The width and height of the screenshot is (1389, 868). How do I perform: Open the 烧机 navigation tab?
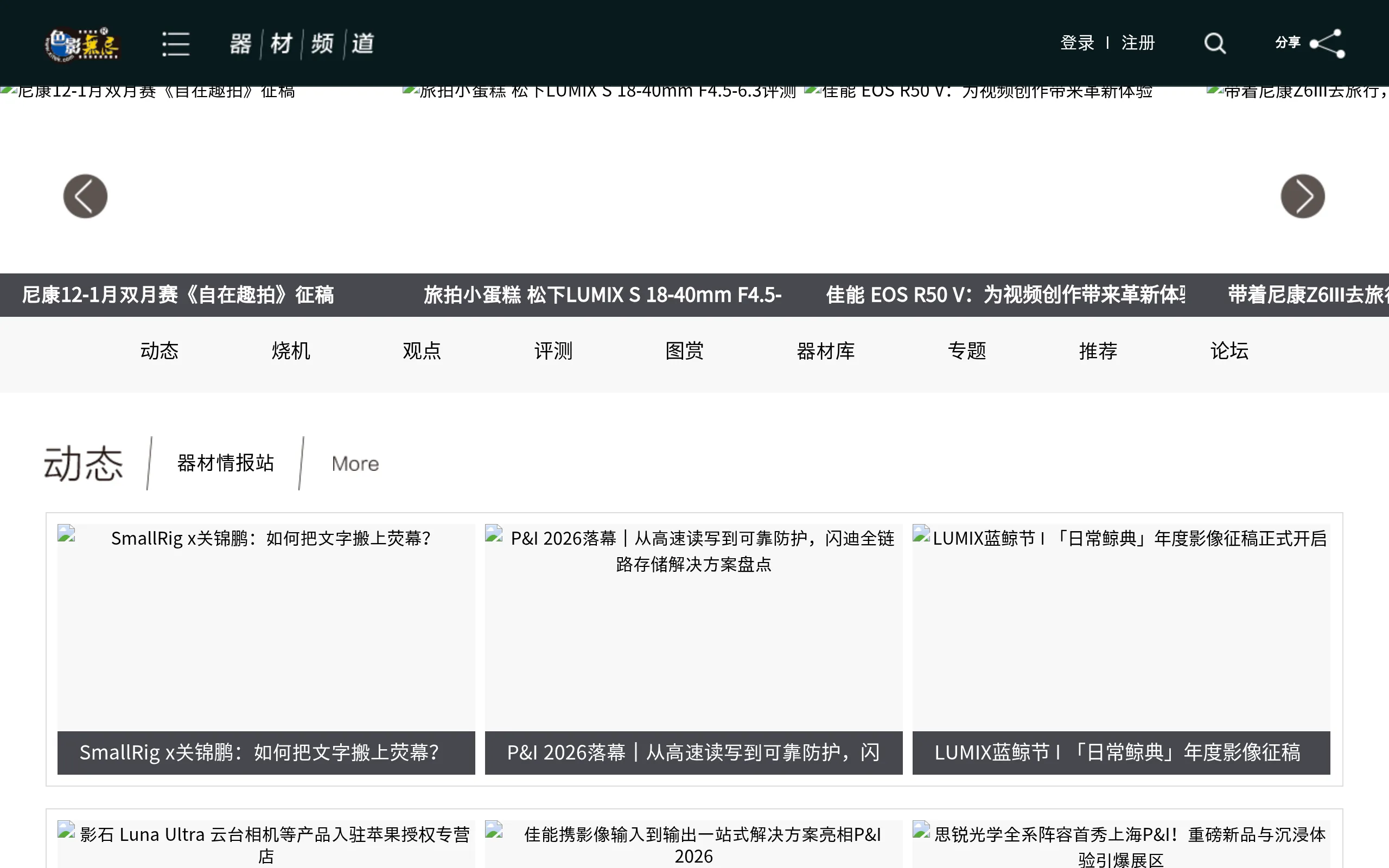[290, 351]
